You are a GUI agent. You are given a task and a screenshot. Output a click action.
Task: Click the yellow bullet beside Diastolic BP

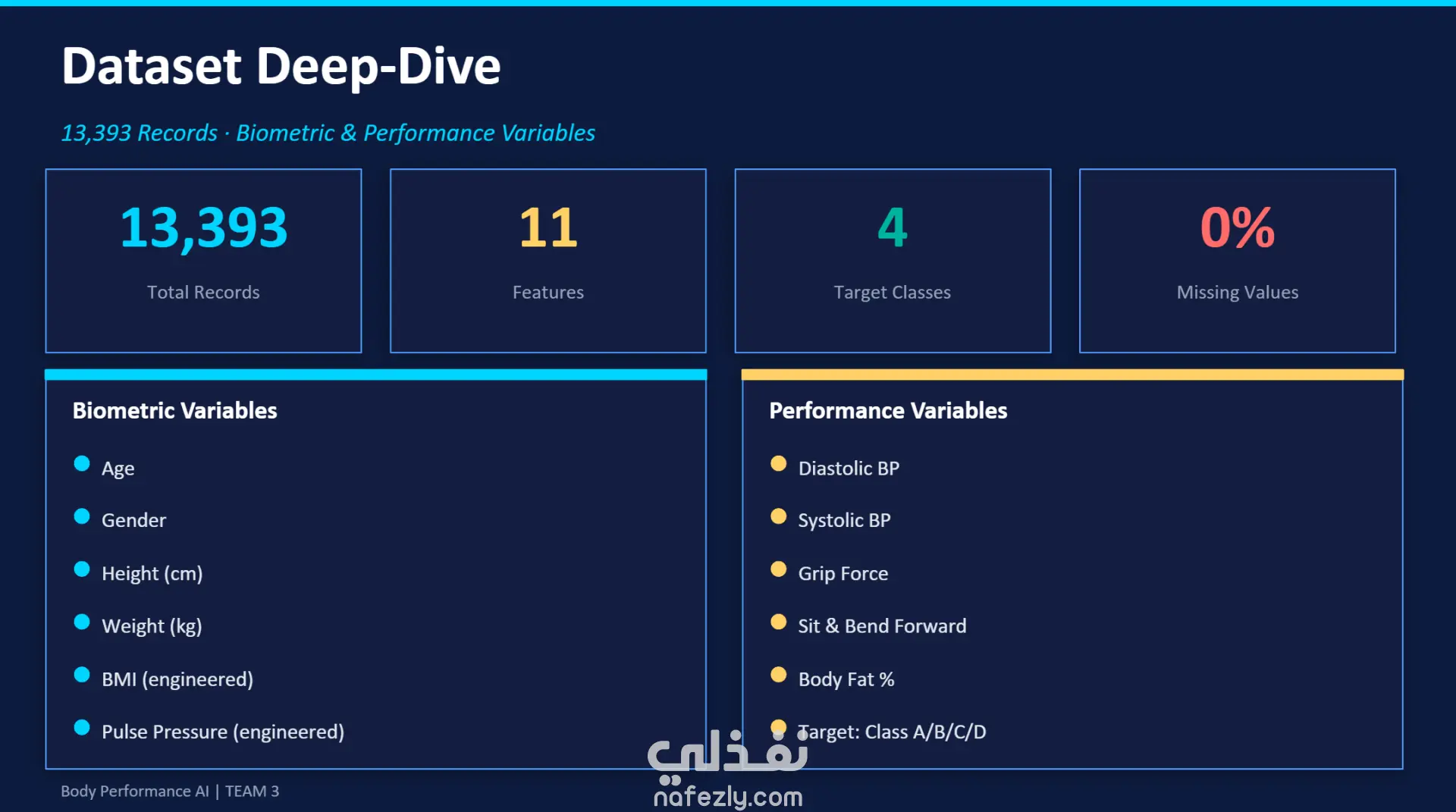click(x=778, y=463)
